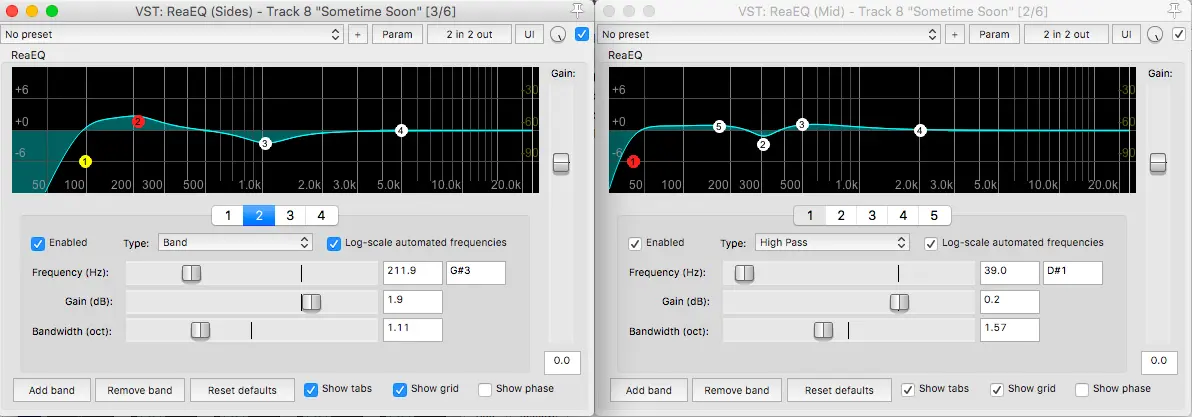This screenshot has height=417, width=1192.
Task: Enable Show phase in Mid ReaEQ
Action: point(1082,389)
